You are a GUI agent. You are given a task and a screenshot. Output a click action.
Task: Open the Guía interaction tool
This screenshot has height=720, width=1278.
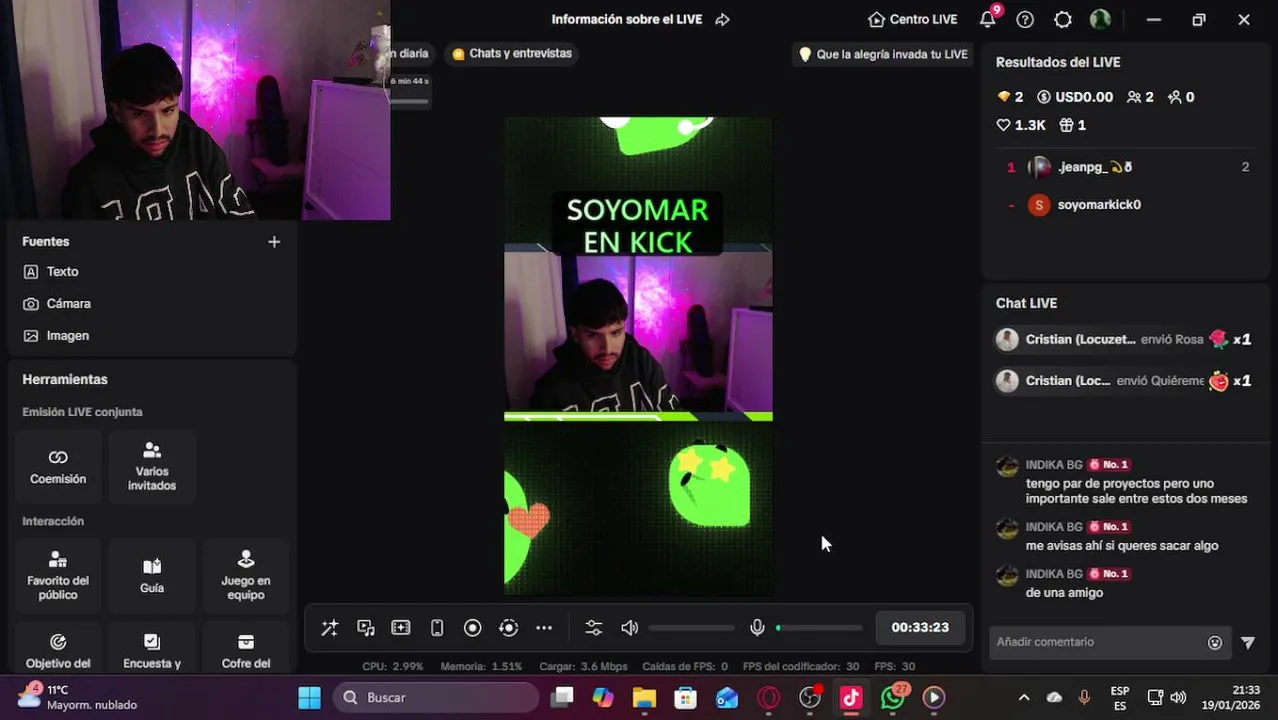152,576
